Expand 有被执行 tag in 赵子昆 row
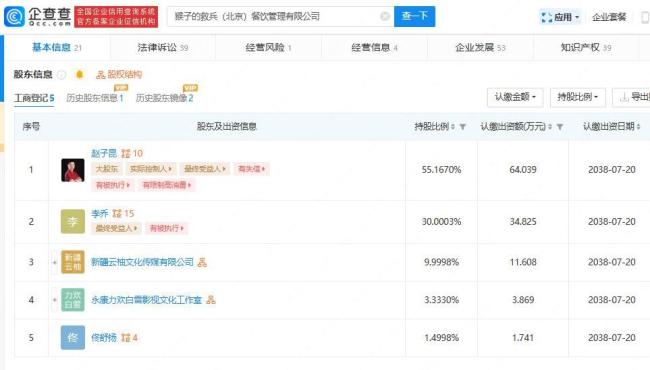 tap(113, 185)
